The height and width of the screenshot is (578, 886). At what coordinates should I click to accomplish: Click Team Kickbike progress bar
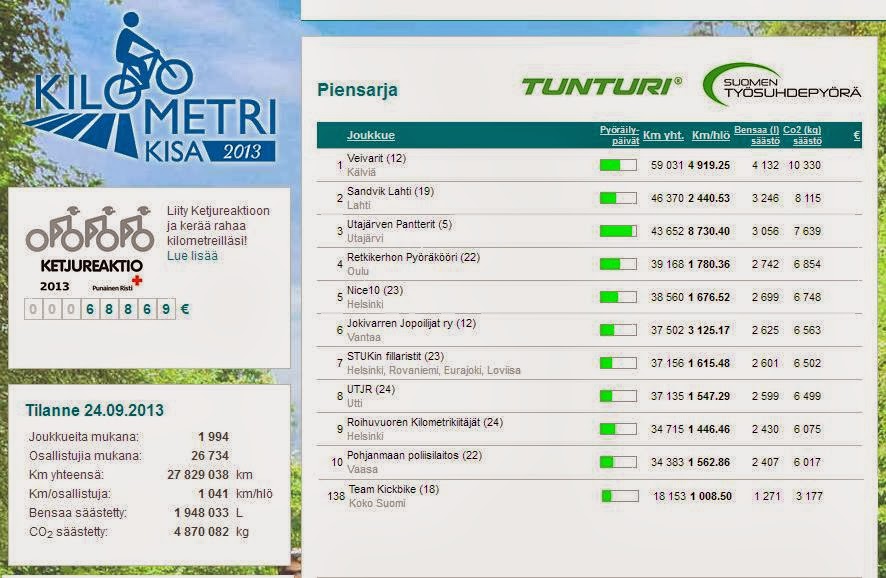coord(620,496)
